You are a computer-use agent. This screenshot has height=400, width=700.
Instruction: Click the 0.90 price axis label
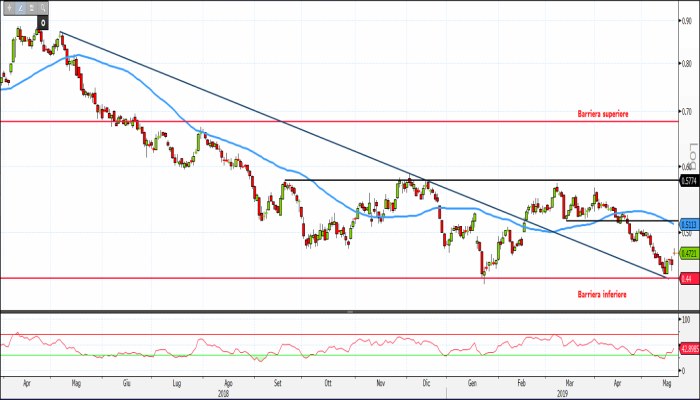coord(686,19)
